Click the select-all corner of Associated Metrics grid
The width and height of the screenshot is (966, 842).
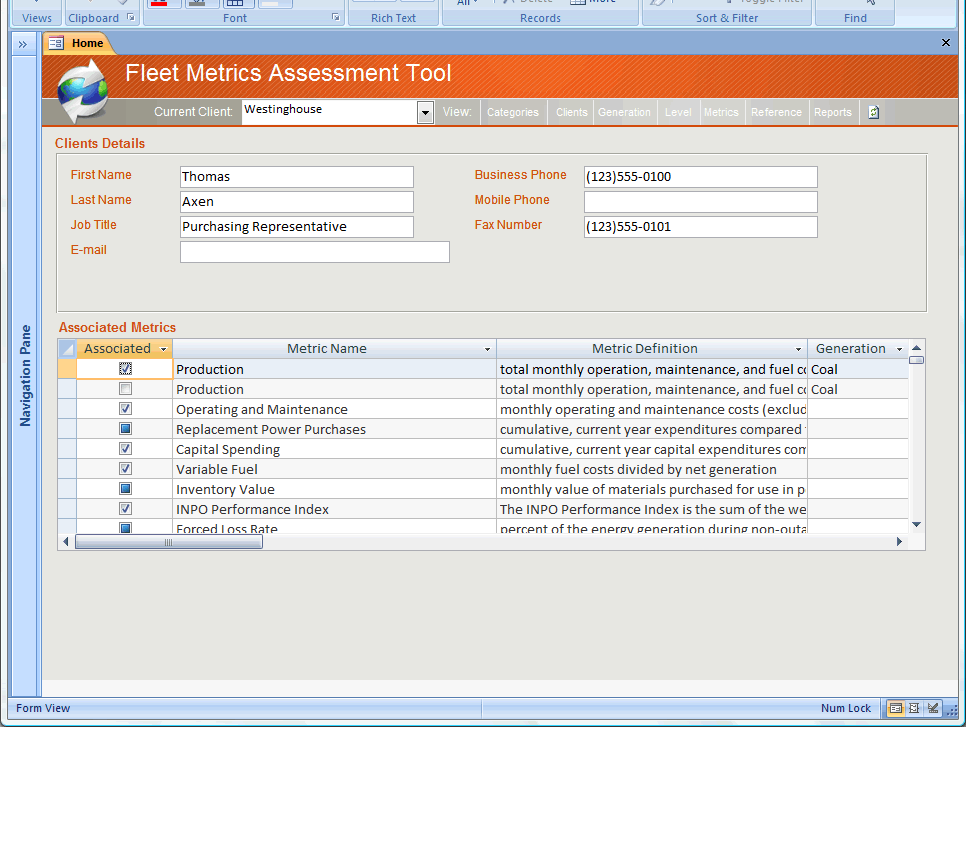point(67,349)
